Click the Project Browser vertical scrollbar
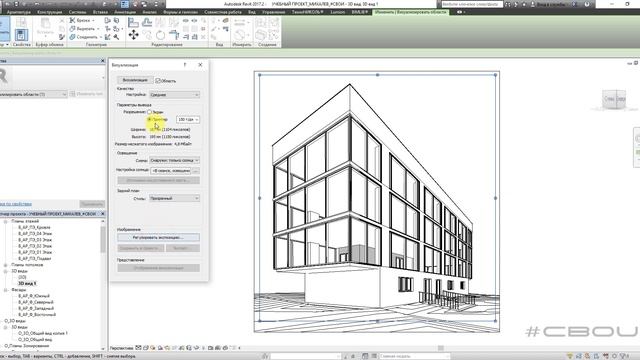Screen dimensions: 640x360 [103, 239]
